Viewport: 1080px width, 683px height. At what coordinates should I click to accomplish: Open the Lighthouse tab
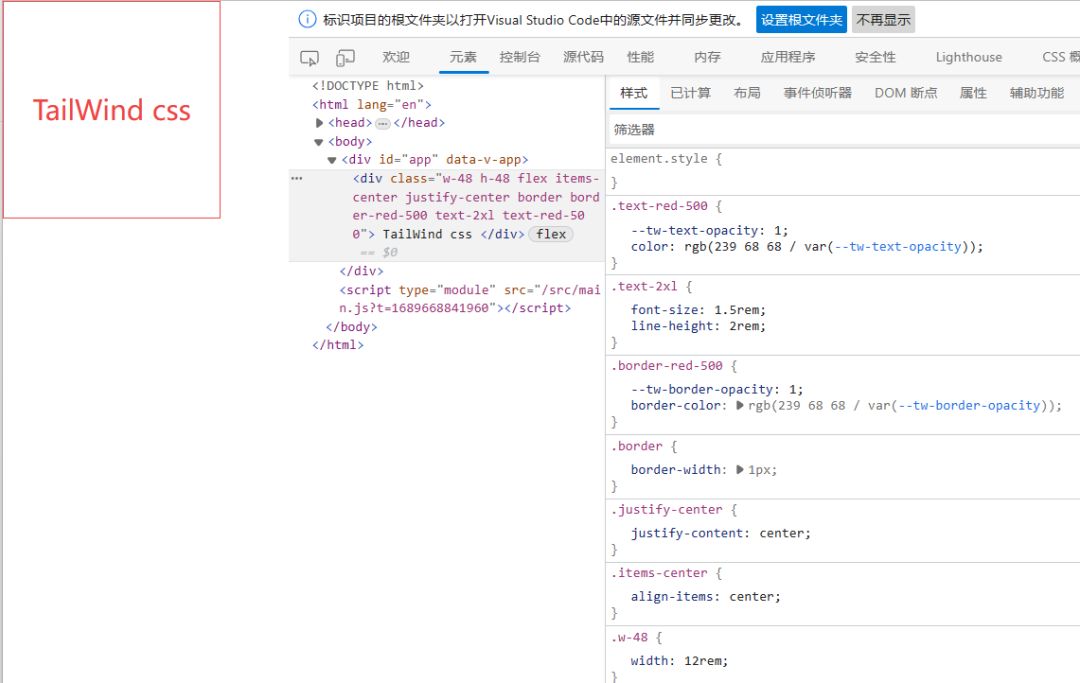968,57
